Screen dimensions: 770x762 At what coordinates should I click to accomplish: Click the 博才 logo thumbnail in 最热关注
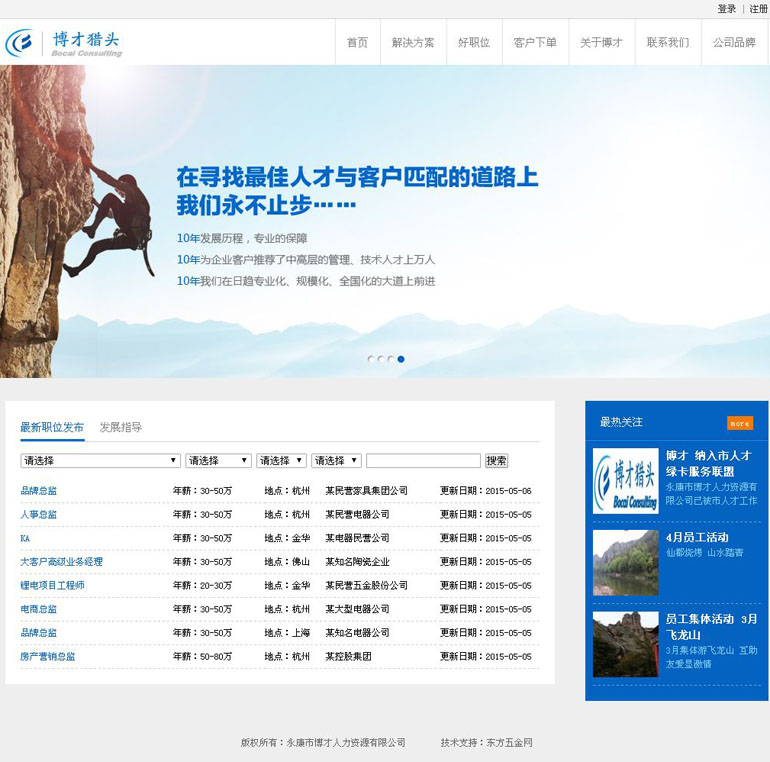tap(625, 481)
